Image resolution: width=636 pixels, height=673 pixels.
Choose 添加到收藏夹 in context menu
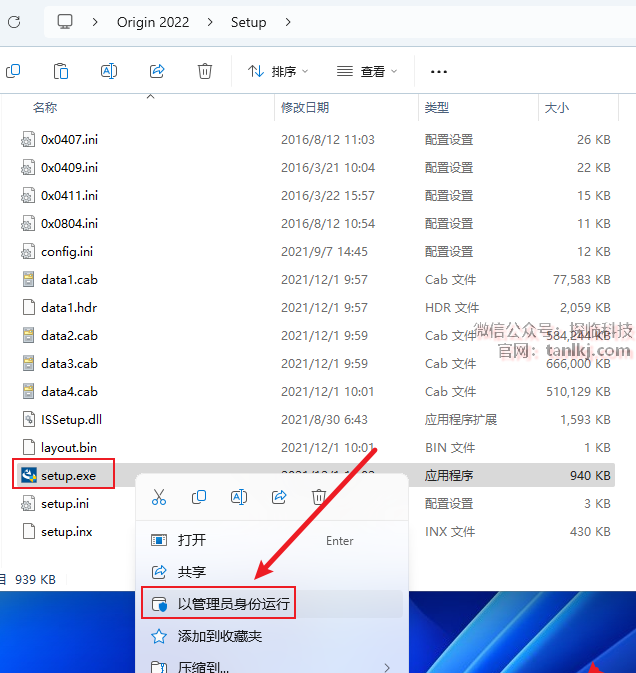coord(272,636)
